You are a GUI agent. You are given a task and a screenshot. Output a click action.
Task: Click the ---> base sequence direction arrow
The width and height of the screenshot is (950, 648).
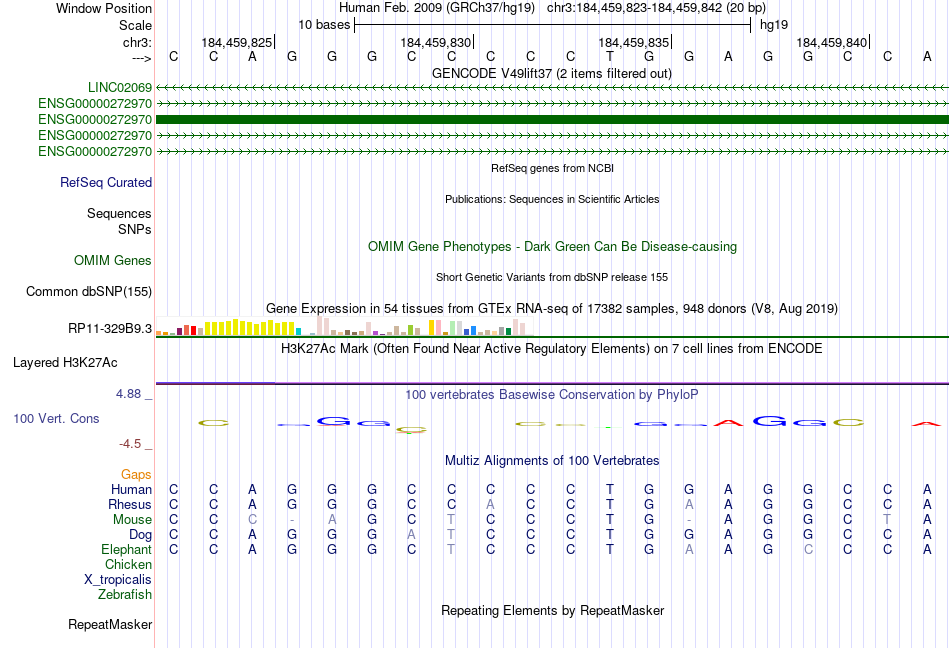(141, 58)
